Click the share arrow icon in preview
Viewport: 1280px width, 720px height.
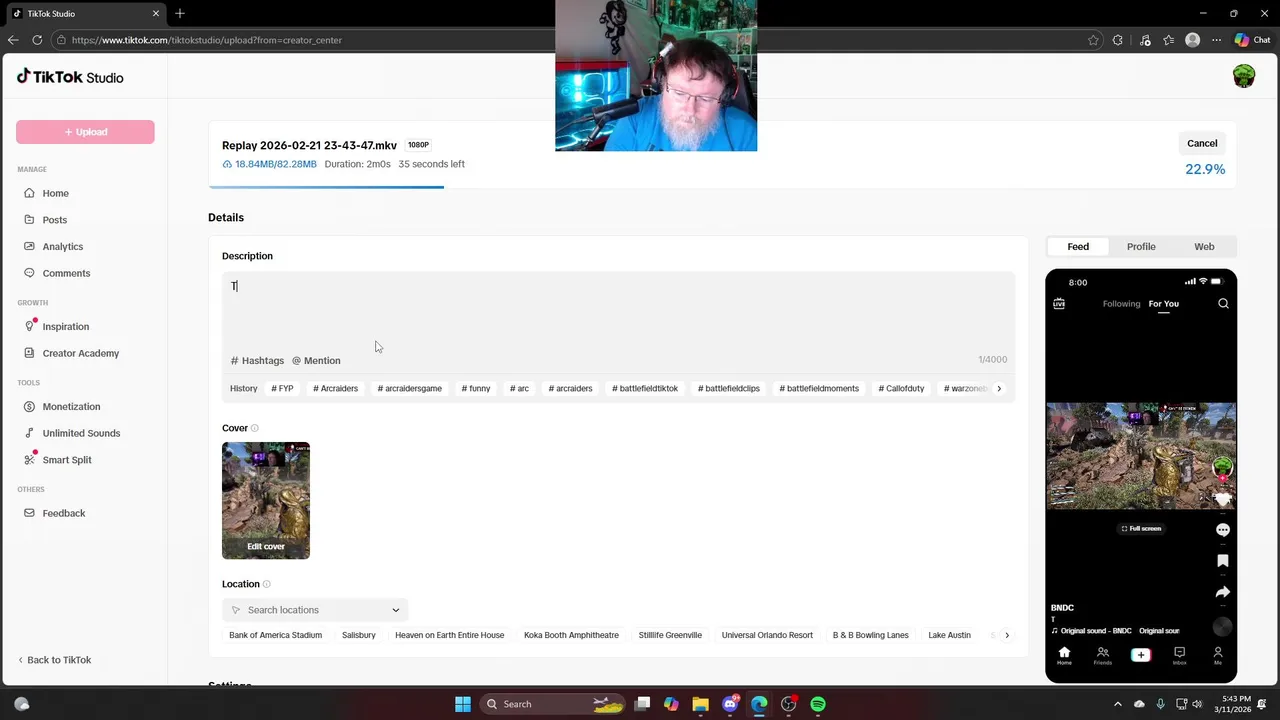[1222, 592]
